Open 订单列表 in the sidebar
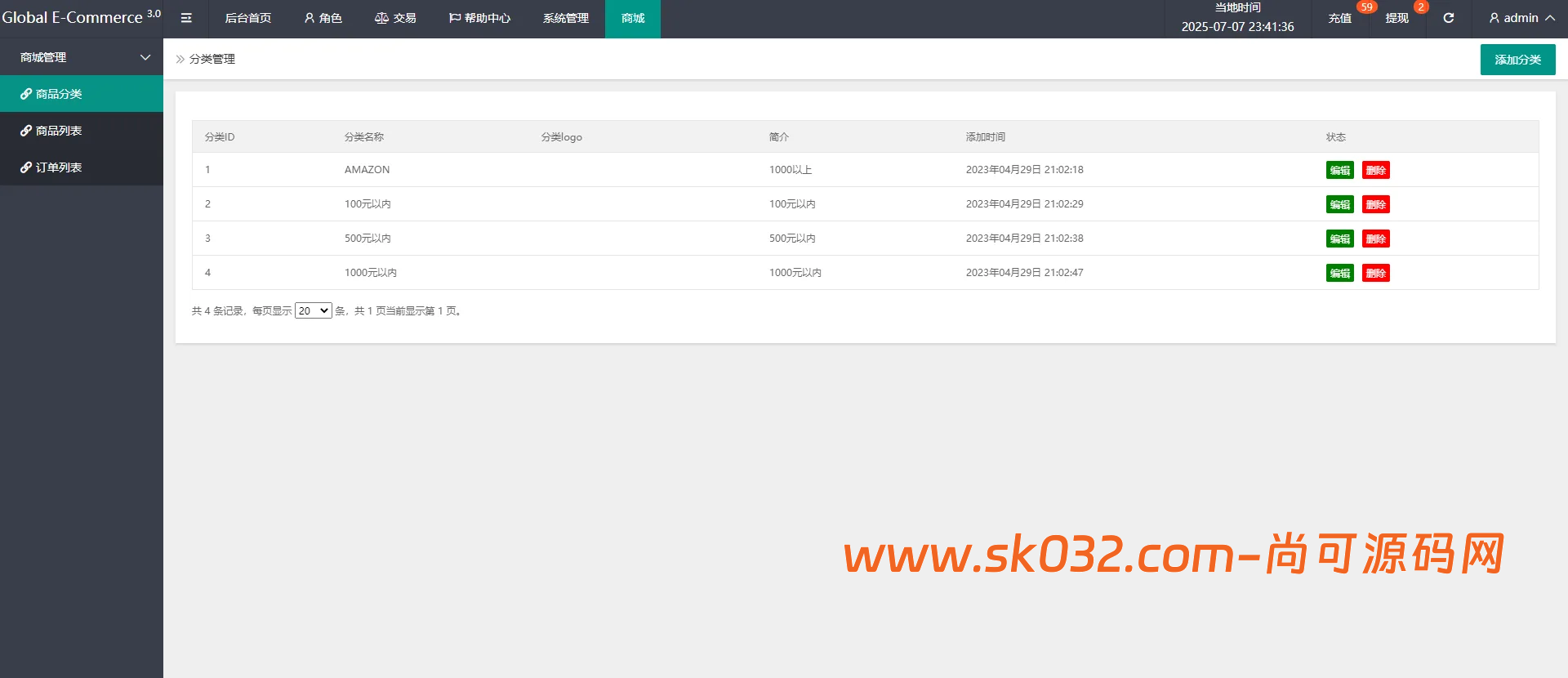 59,167
